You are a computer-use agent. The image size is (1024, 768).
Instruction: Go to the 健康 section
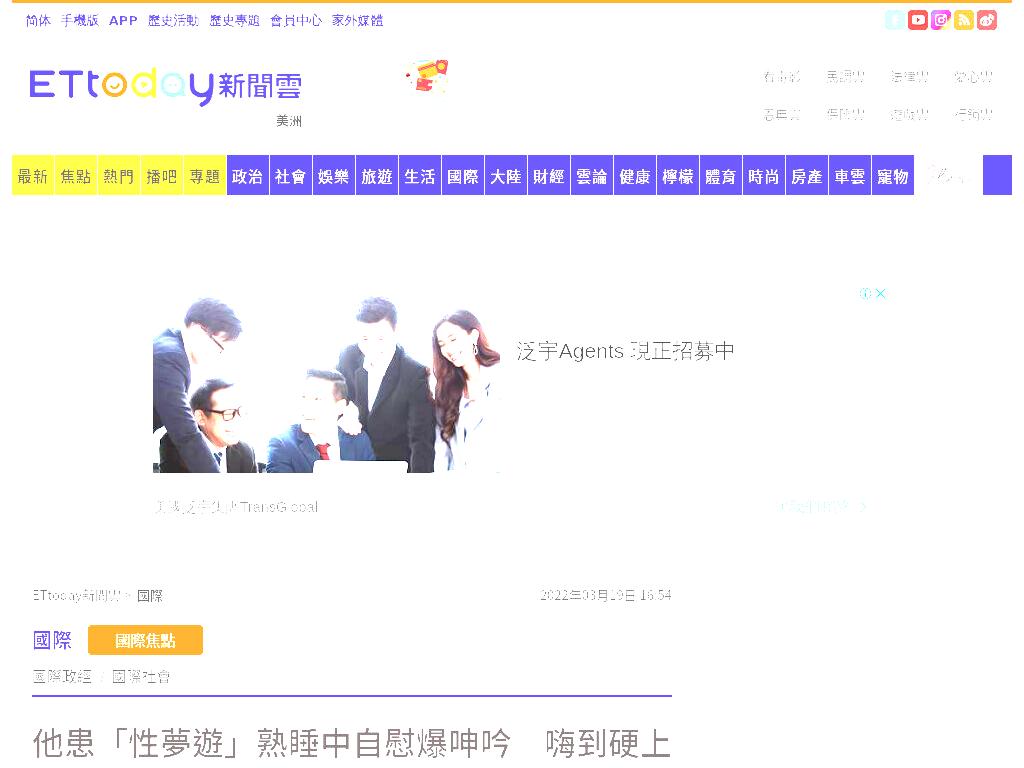[635, 176]
